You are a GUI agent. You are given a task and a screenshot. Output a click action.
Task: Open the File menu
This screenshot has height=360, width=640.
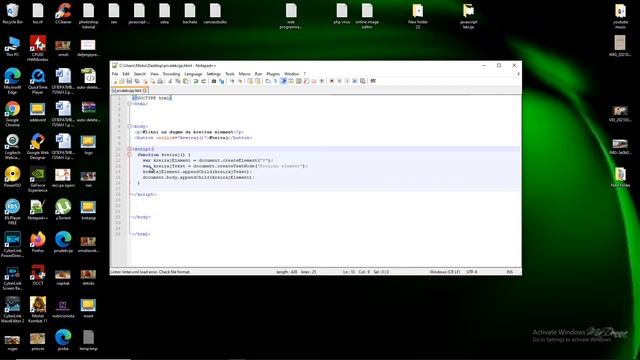[x=115, y=74]
